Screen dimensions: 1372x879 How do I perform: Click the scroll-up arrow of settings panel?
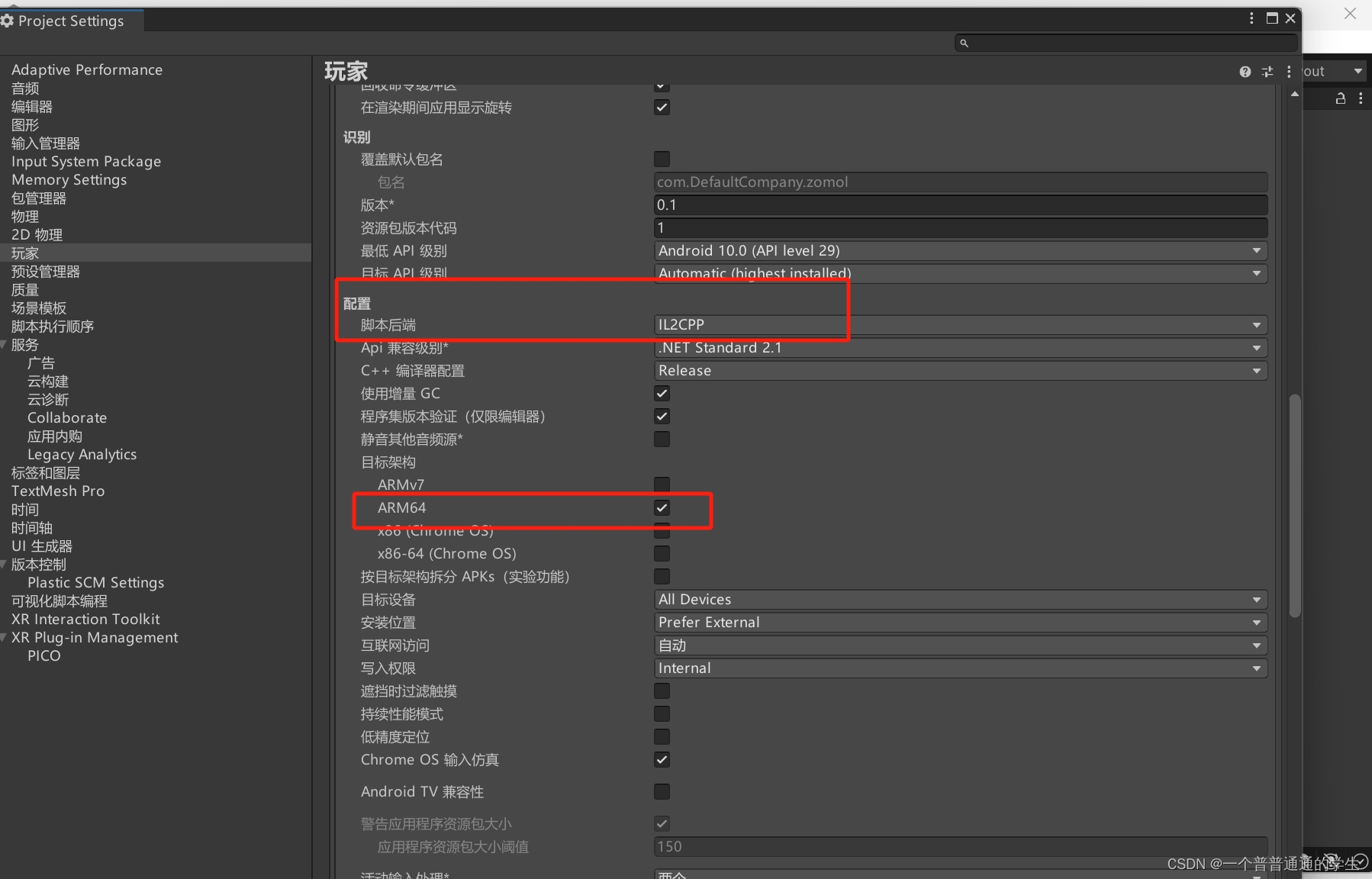click(x=1294, y=95)
